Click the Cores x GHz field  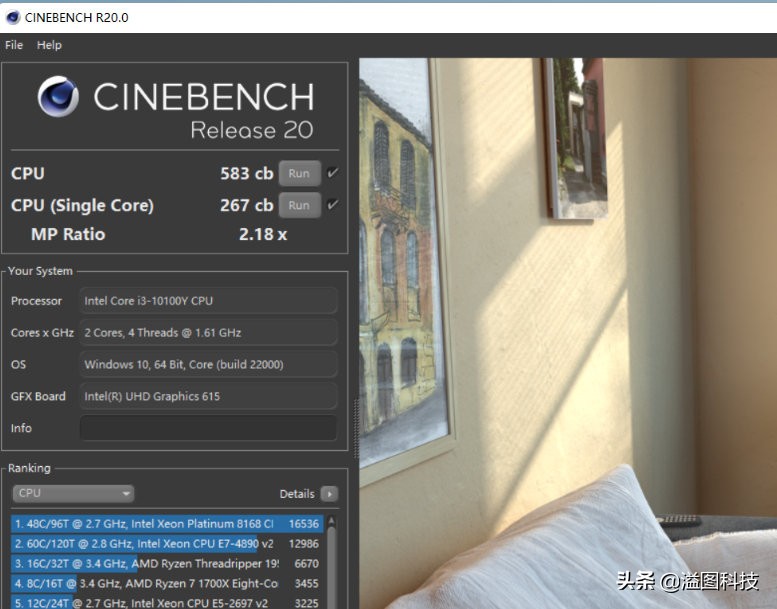pyautogui.click(x=209, y=332)
